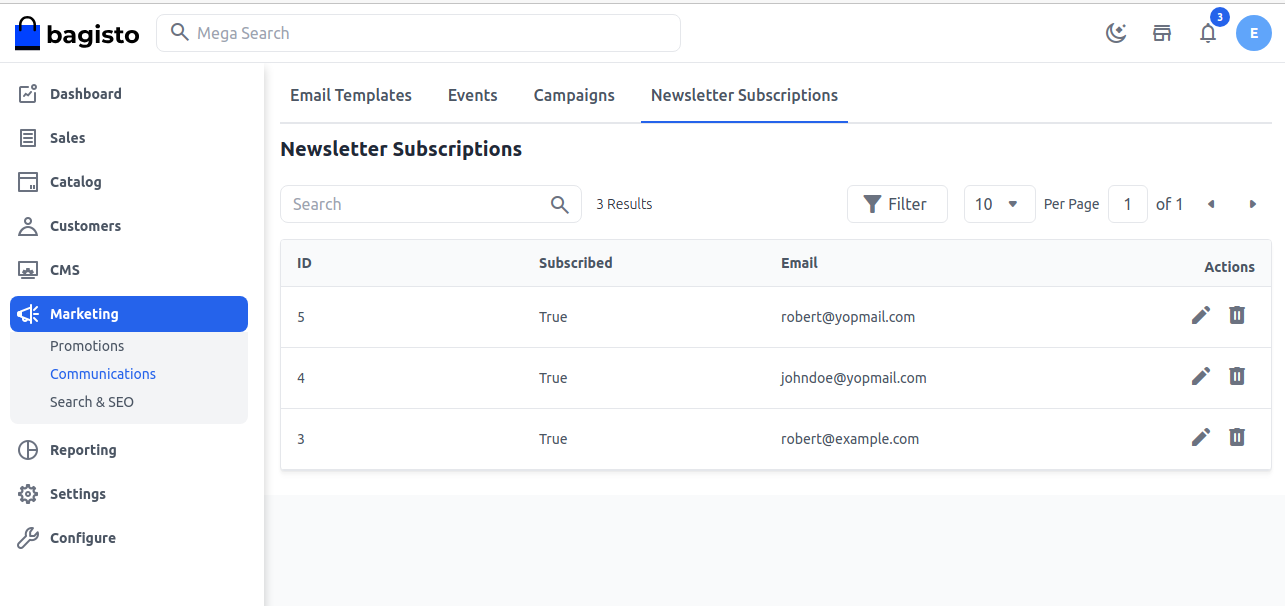Open notifications via the bell icon
Image resolution: width=1285 pixels, height=606 pixels.
coord(1208,33)
